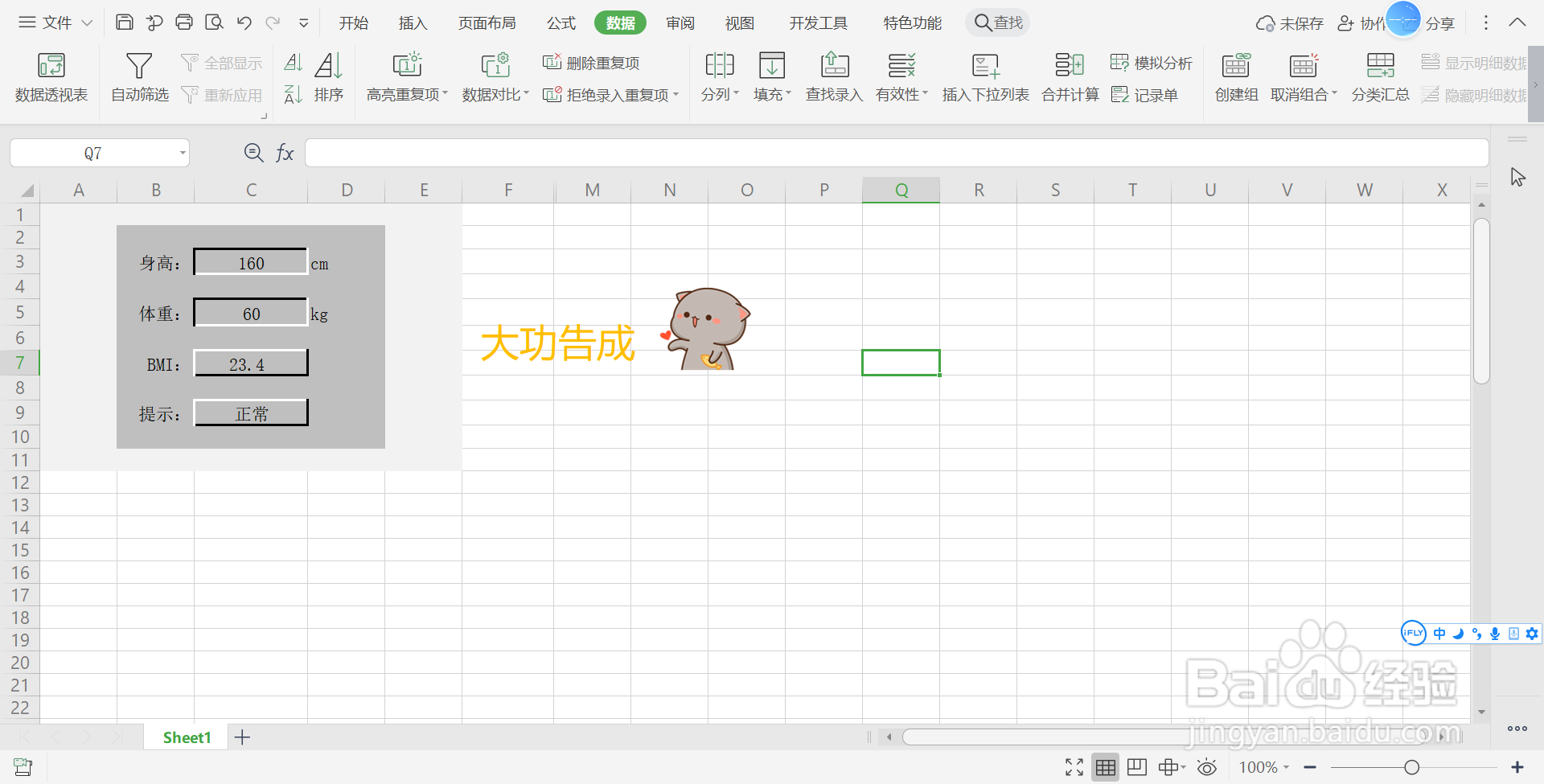1544x784 pixels.
Task: Collapse the ribbon with the chevron
Action: coord(1517,23)
